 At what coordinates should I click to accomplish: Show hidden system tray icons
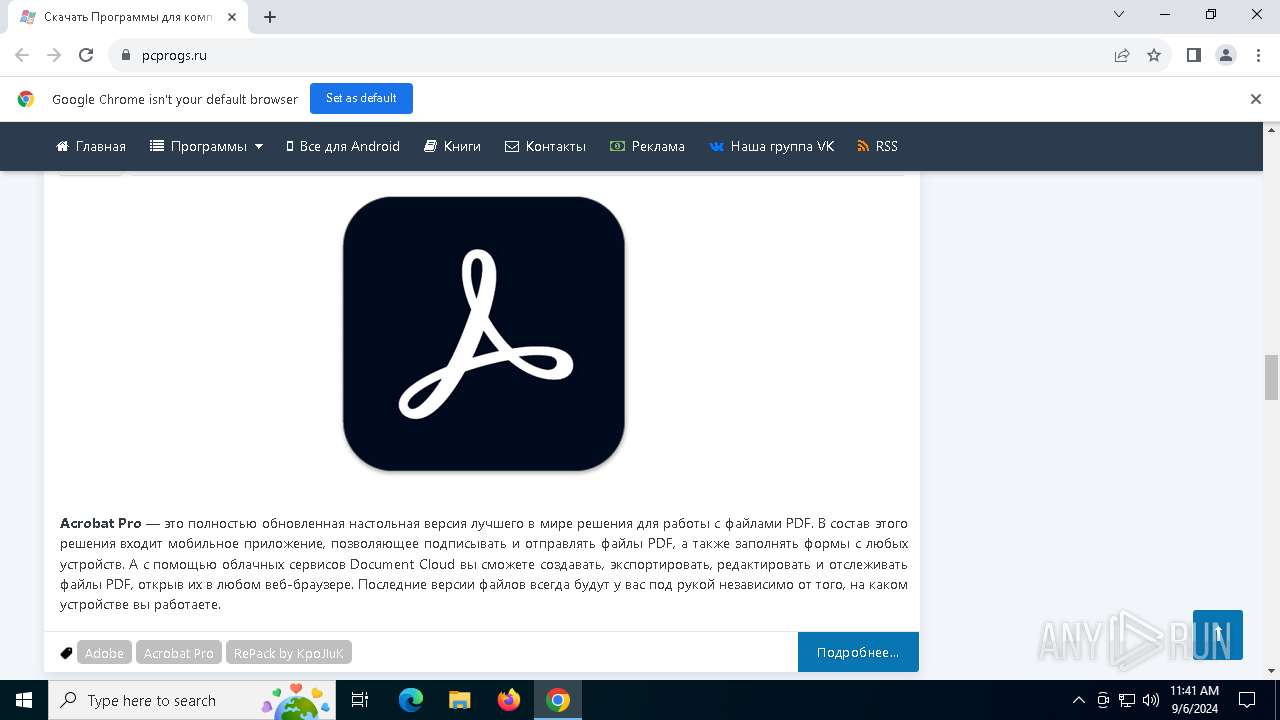pos(1078,700)
